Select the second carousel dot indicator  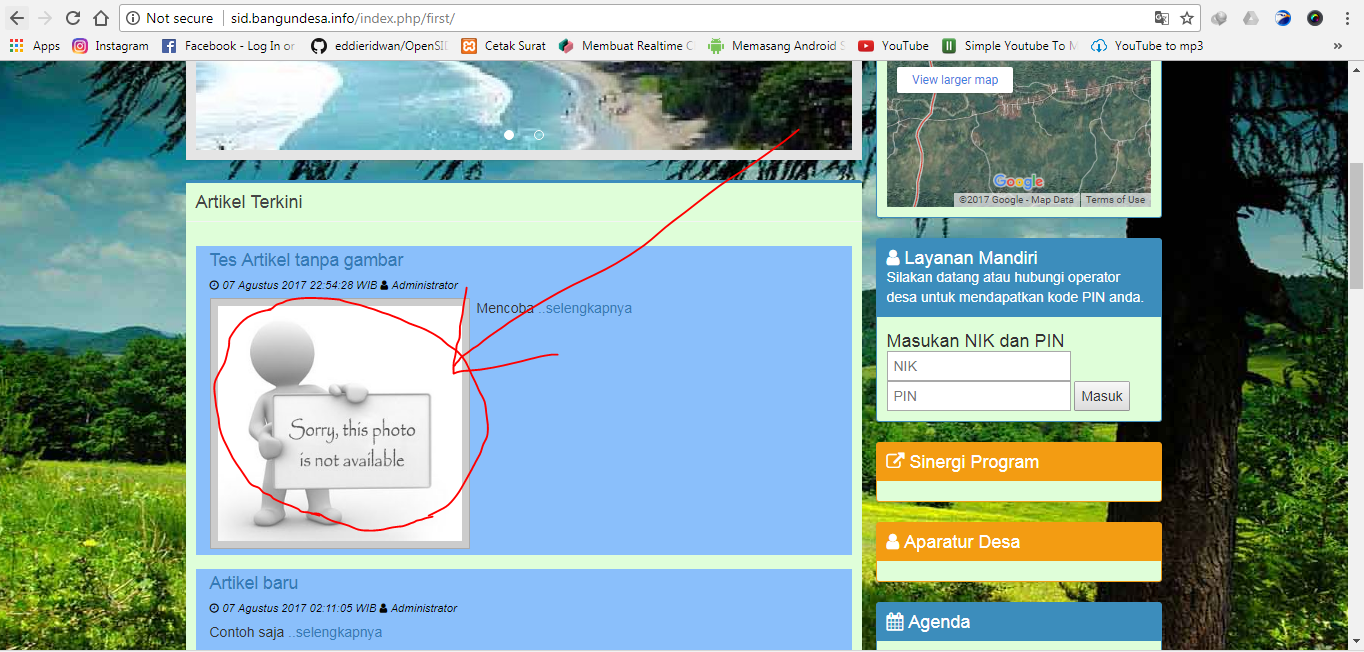coord(539,134)
